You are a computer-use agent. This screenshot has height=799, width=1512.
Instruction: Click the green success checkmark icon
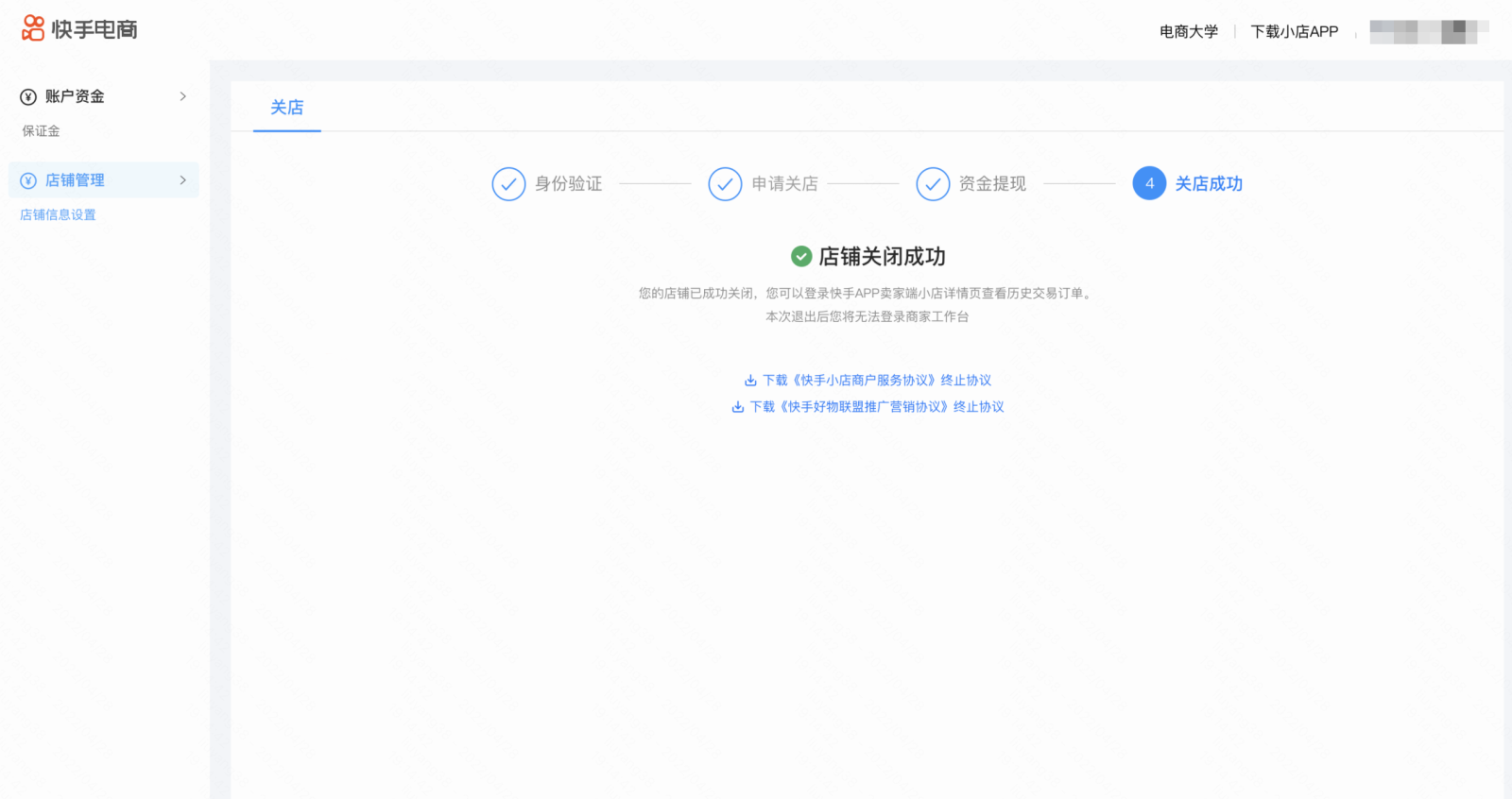click(801, 256)
